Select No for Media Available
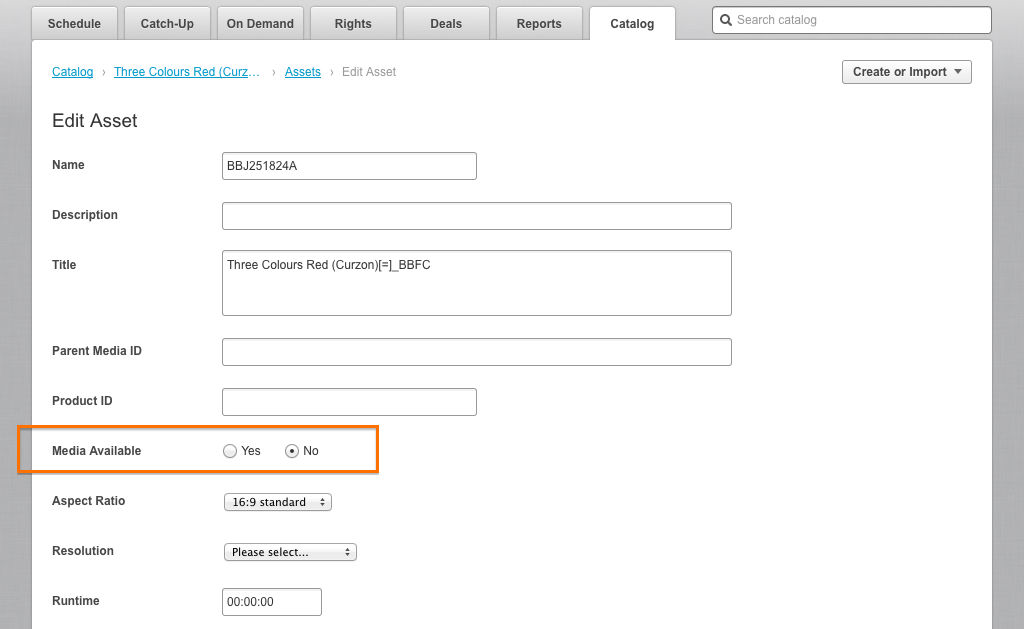Image resolution: width=1024 pixels, height=629 pixels. click(x=292, y=451)
